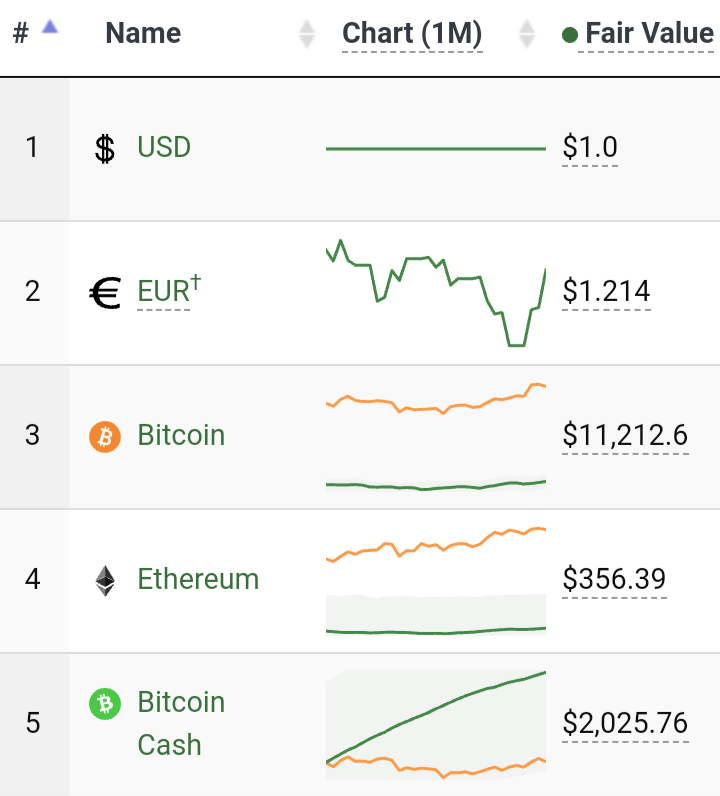Click the green Bitcoin Cash logo icon
The width and height of the screenshot is (720, 796).
(x=105, y=704)
